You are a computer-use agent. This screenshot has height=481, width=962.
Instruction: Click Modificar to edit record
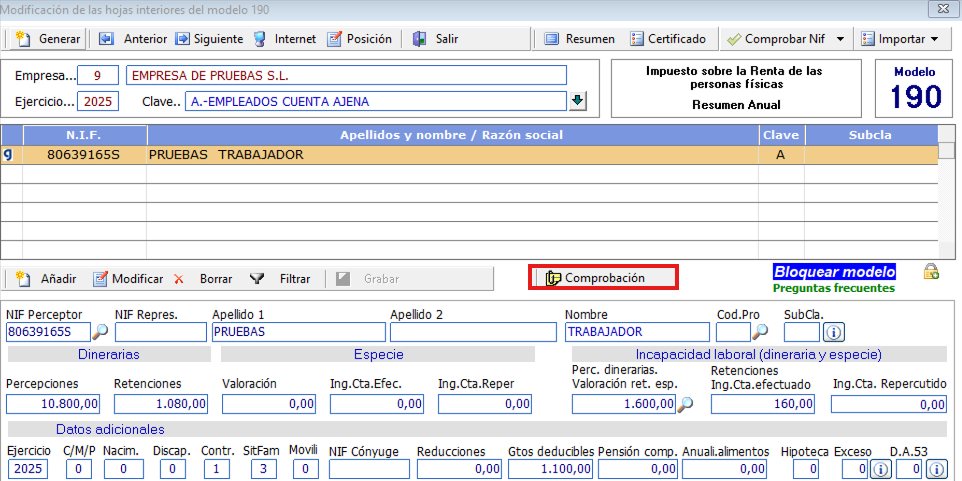pyautogui.click(x=128, y=279)
